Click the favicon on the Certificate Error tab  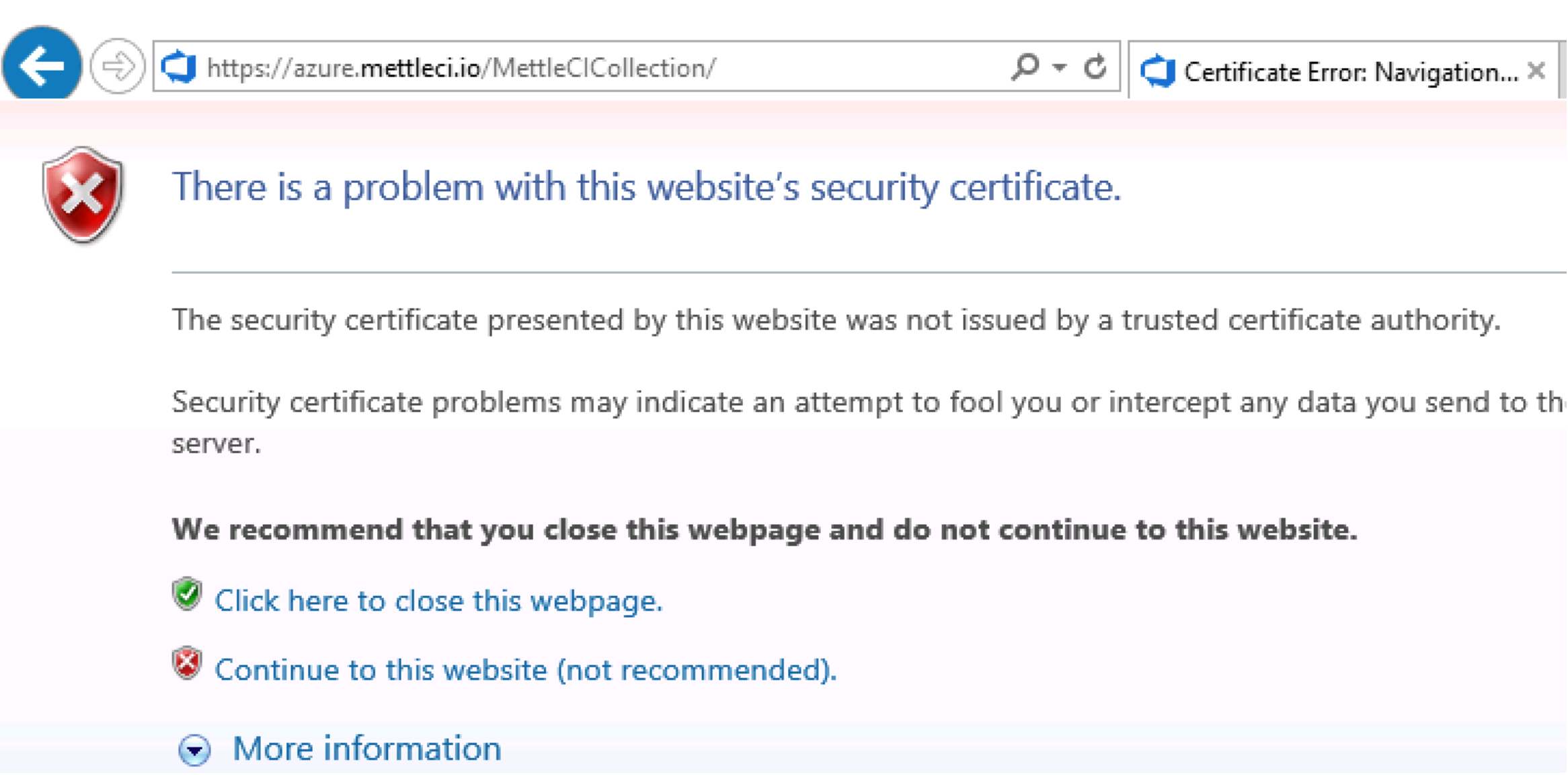[x=1159, y=71]
